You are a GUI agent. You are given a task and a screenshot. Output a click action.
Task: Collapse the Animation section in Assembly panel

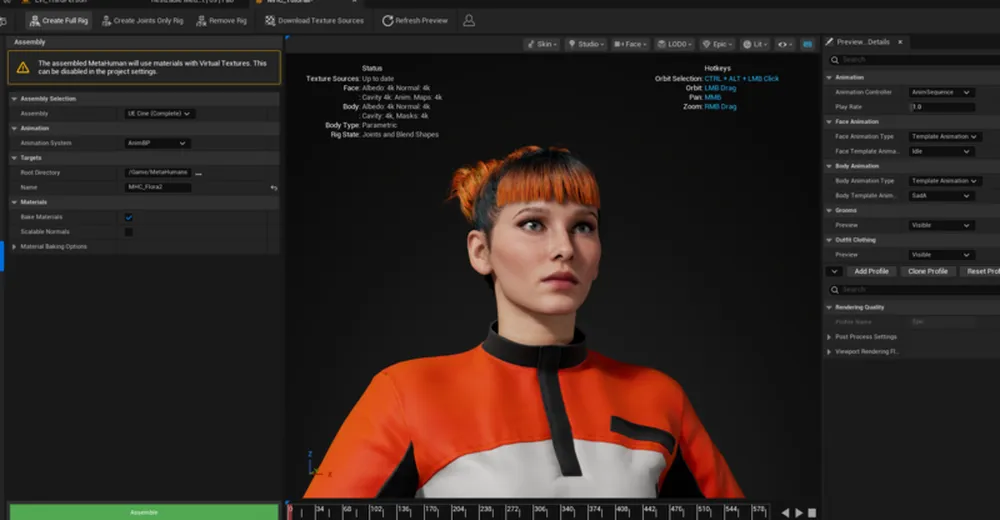pyautogui.click(x=14, y=128)
